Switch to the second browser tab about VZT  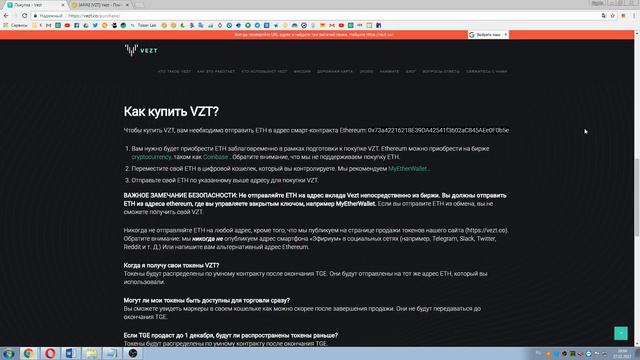100,5
